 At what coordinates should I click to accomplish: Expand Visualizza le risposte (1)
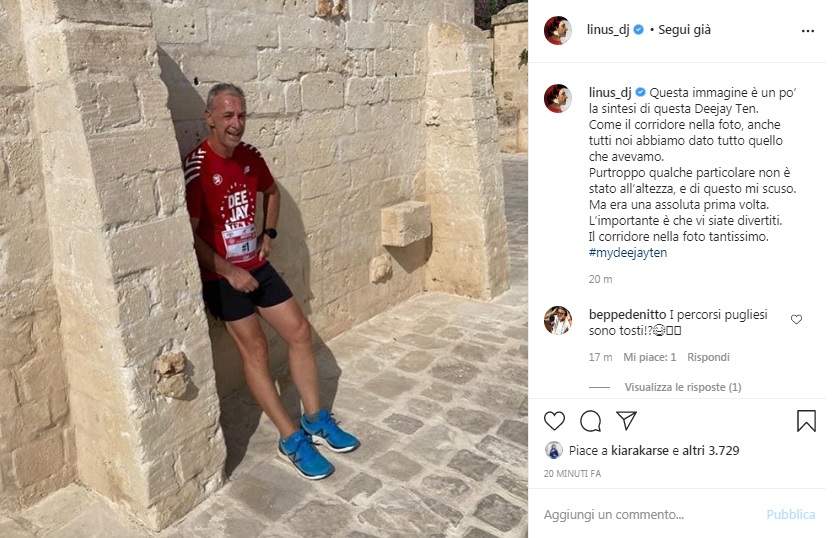pos(682,387)
